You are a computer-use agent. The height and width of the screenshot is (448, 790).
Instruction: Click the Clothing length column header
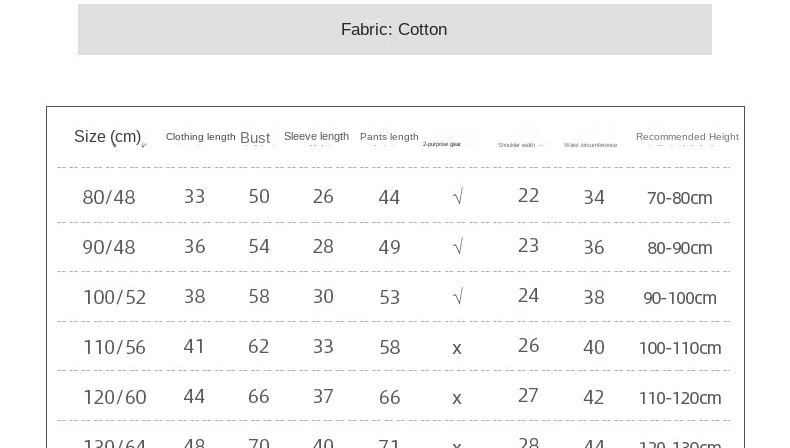pyautogui.click(x=200, y=137)
